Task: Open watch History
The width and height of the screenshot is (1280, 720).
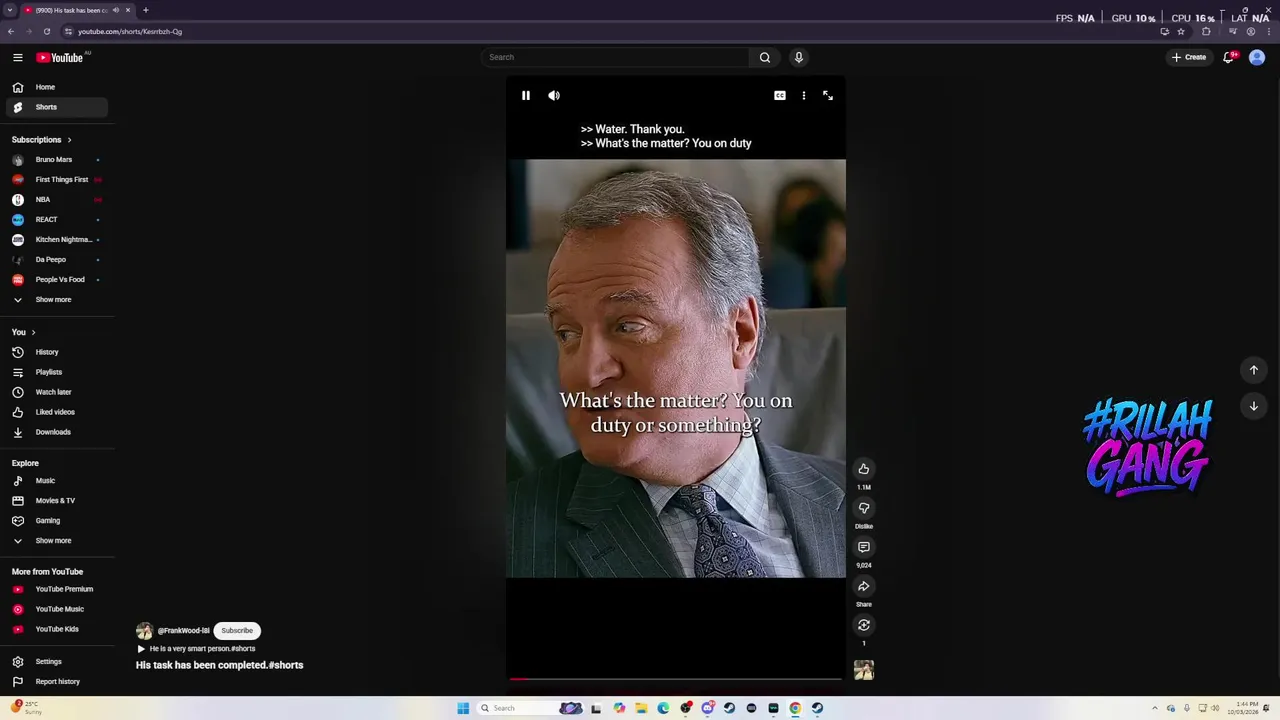Action: 57,352
